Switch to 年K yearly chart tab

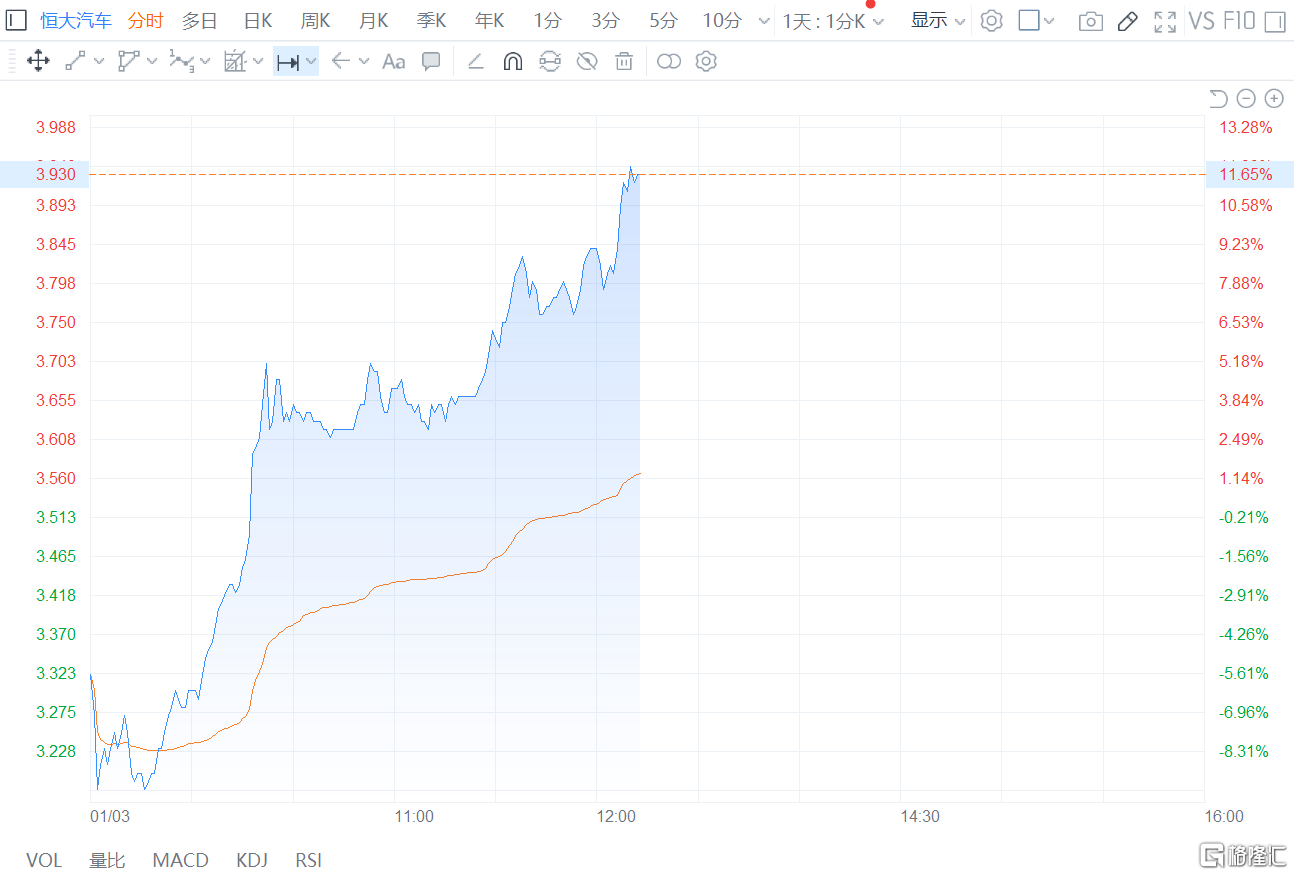tap(490, 21)
